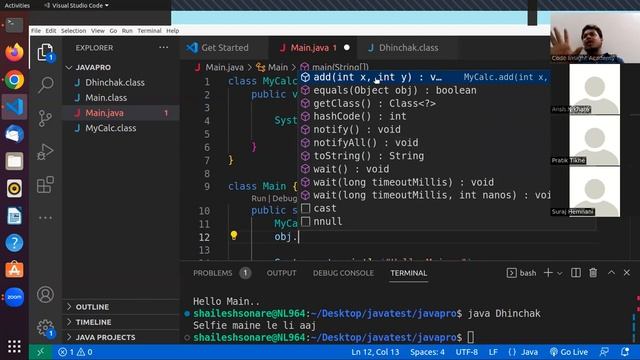The height and width of the screenshot is (360, 640).
Task: Select the toString() suggestion
Action: [424, 156]
